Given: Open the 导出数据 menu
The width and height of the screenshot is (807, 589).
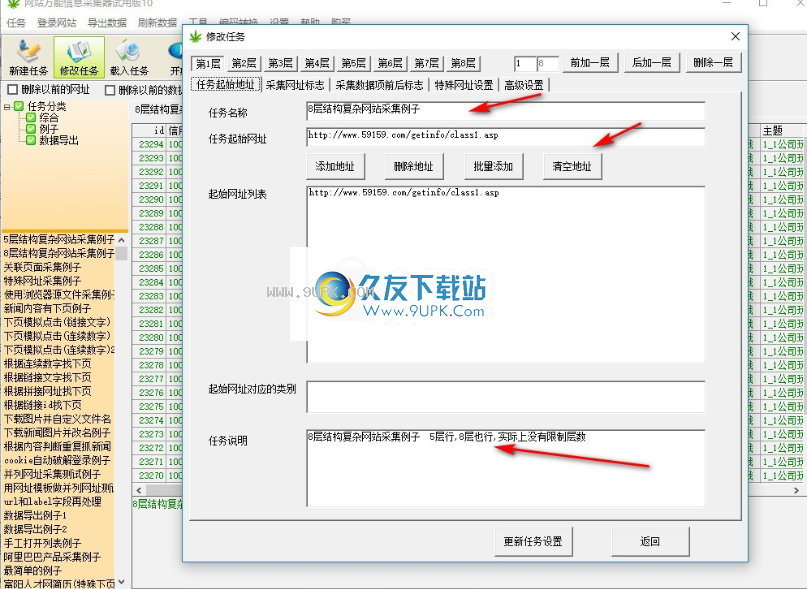Looking at the screenshot, I should pos(107,23).
